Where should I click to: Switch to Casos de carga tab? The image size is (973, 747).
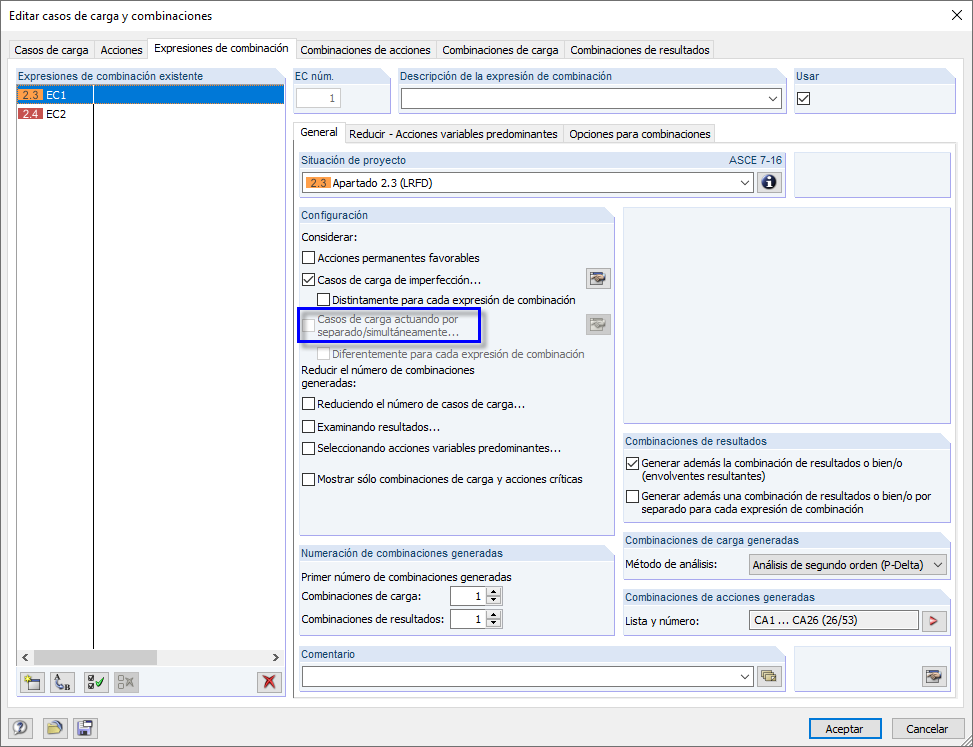(x=52, y=50)
